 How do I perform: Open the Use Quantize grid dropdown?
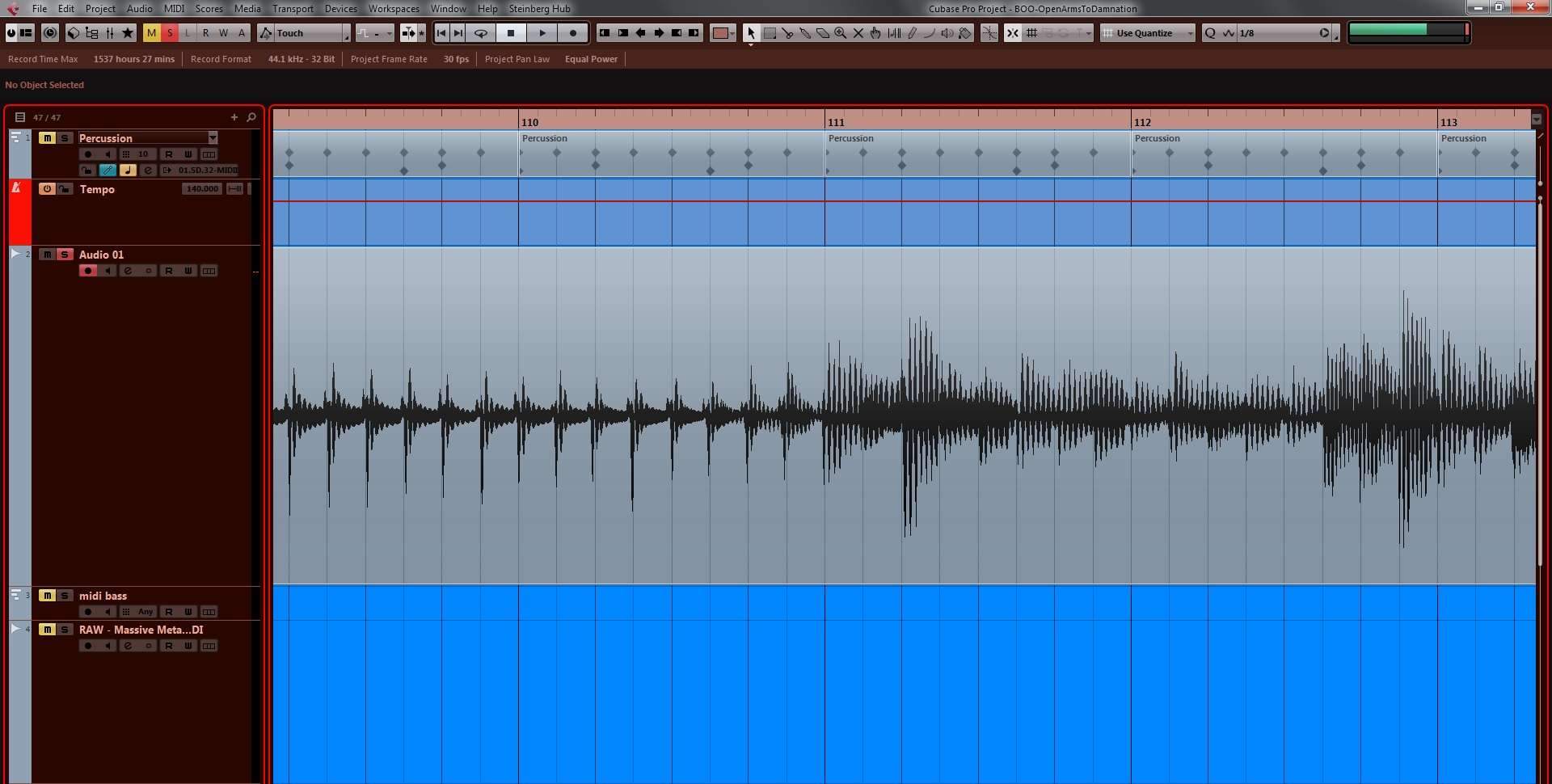(1190, 33)
